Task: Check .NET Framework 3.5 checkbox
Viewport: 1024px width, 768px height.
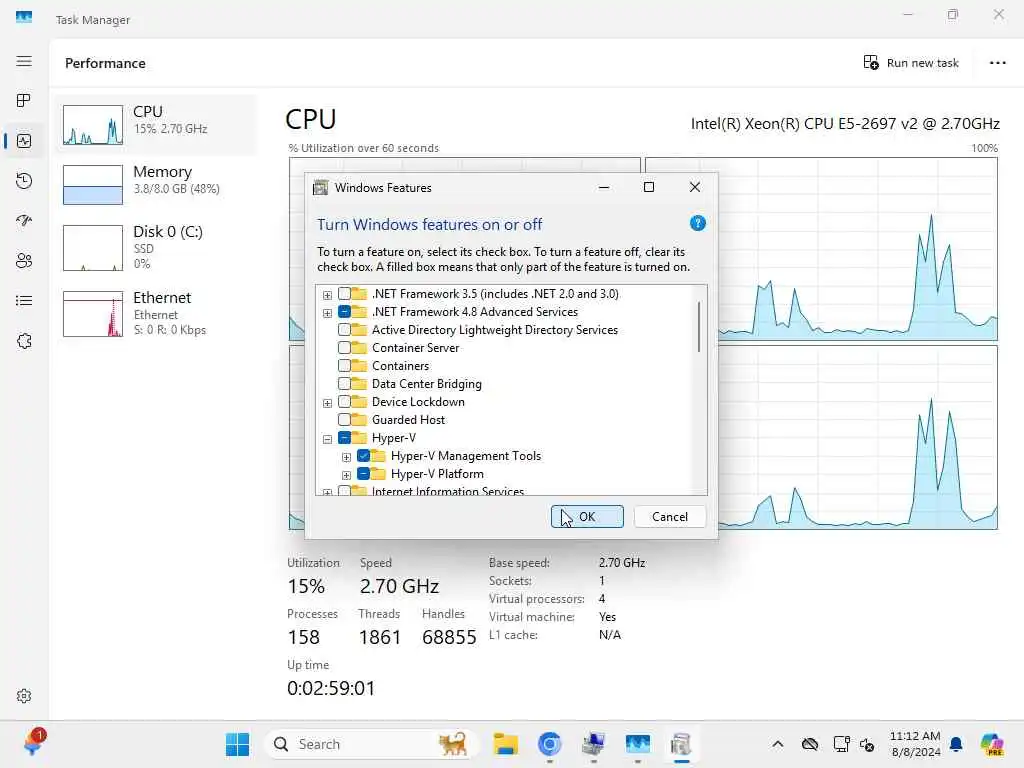Action: (x=344, y=294)
